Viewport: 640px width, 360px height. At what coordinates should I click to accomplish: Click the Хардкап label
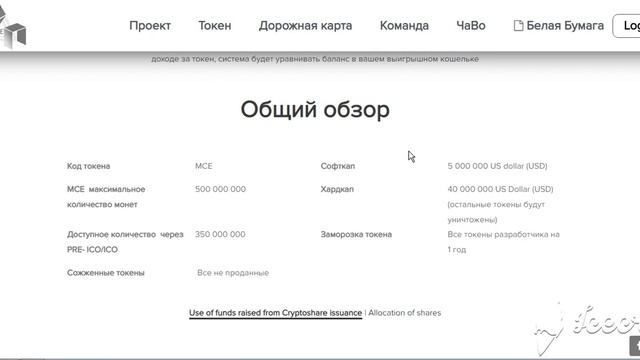(x=337, y=189)
